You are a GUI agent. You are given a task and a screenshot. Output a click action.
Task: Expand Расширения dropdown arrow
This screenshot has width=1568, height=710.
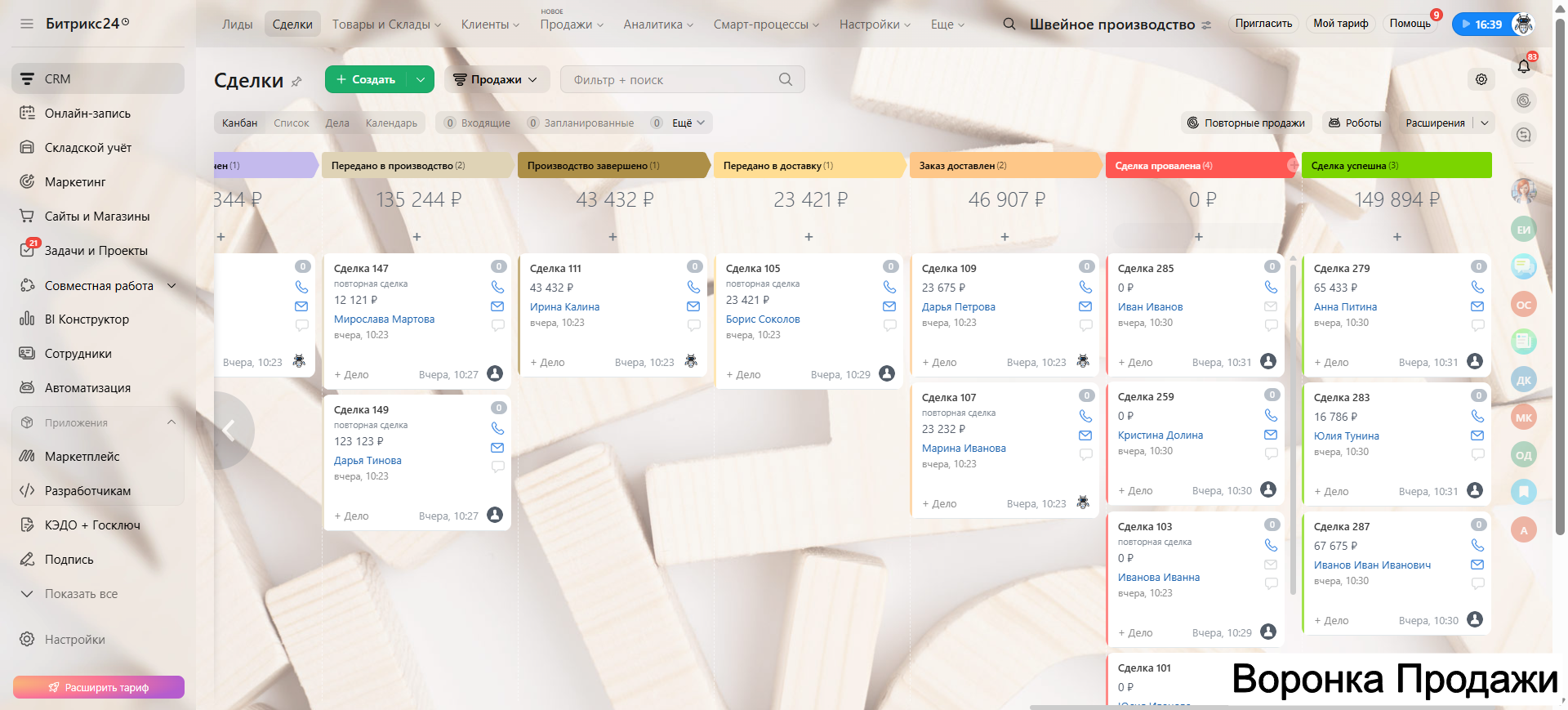point(1485,123)
